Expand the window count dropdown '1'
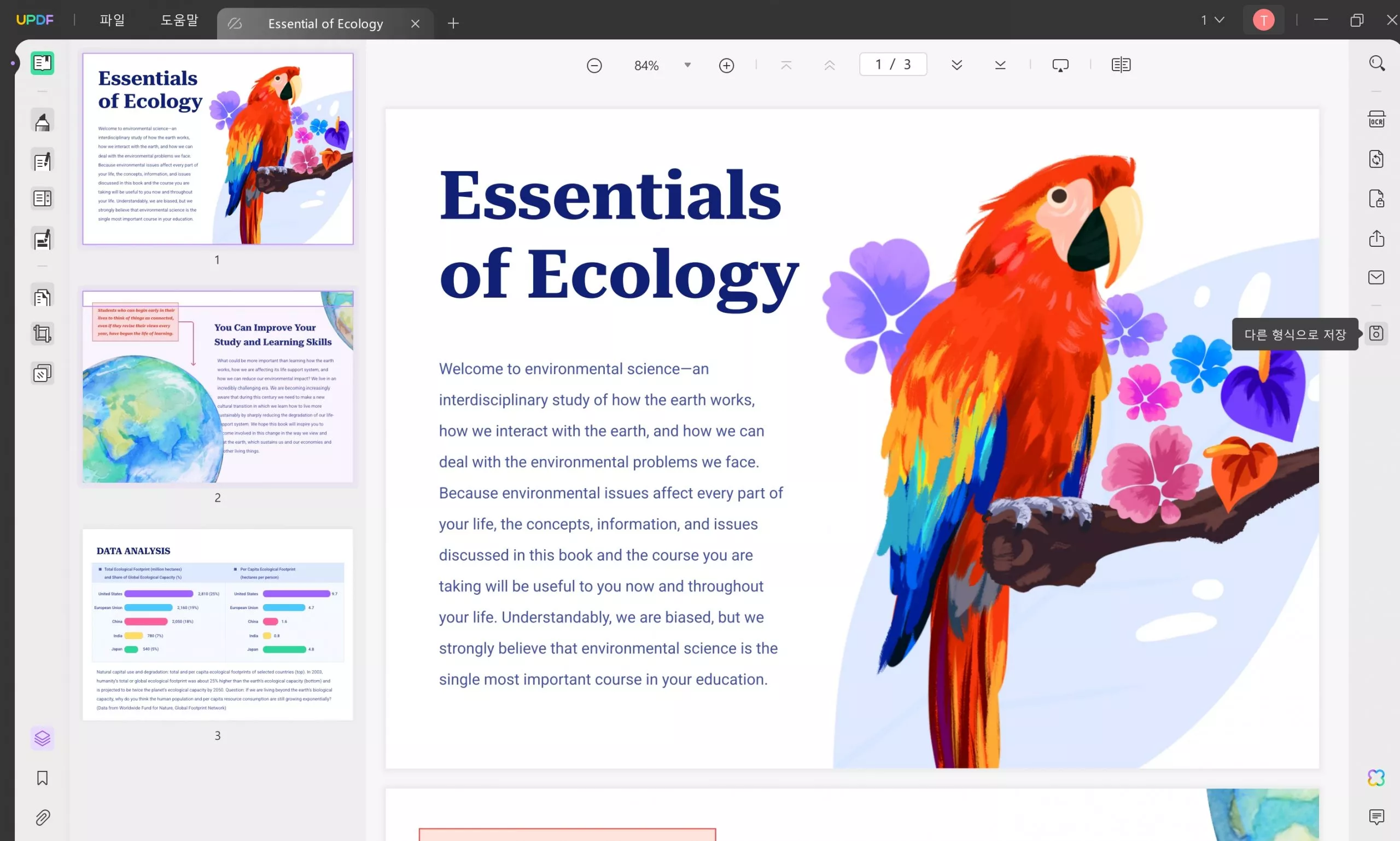The width and height of the screenshot is (1400, 841). (x=1213, y=20)
